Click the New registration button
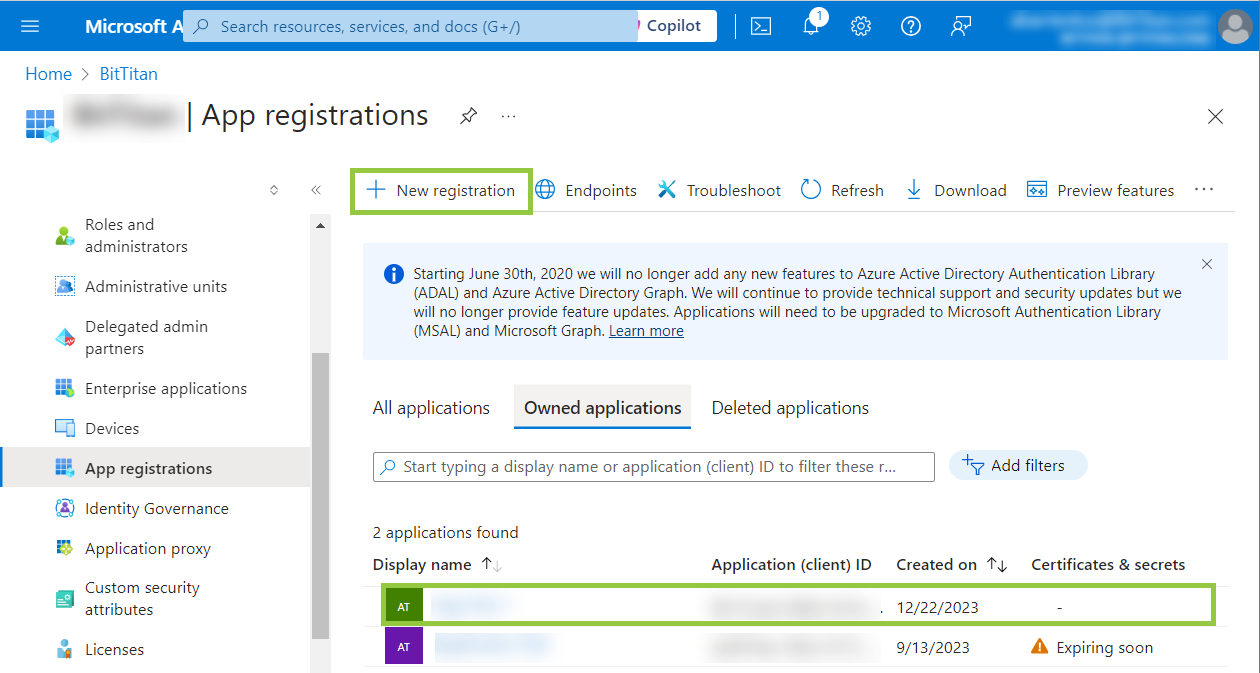Image resolution: width=1260 pixels, height=673 pixels. [x=441, y=190]
